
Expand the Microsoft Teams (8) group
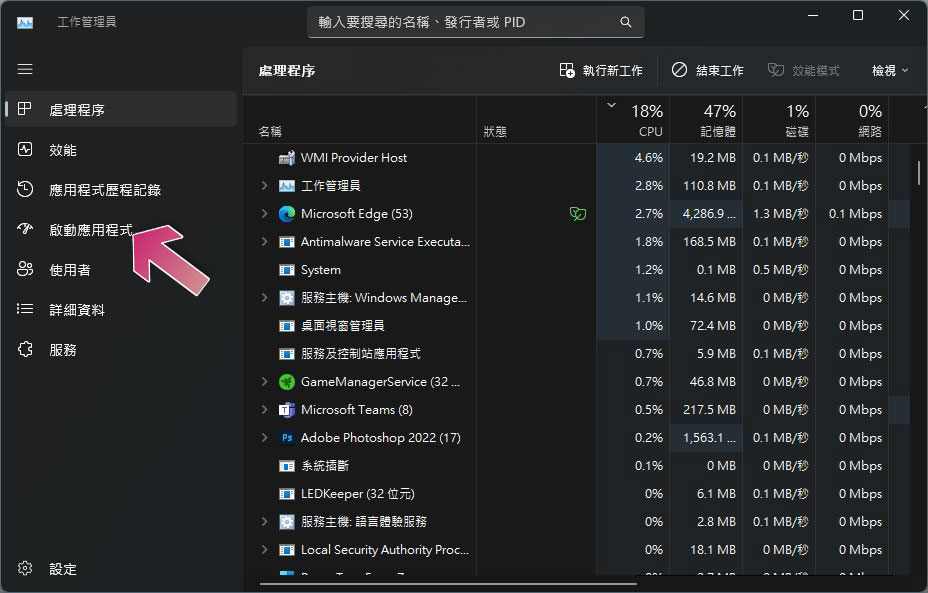click(264, 410)
